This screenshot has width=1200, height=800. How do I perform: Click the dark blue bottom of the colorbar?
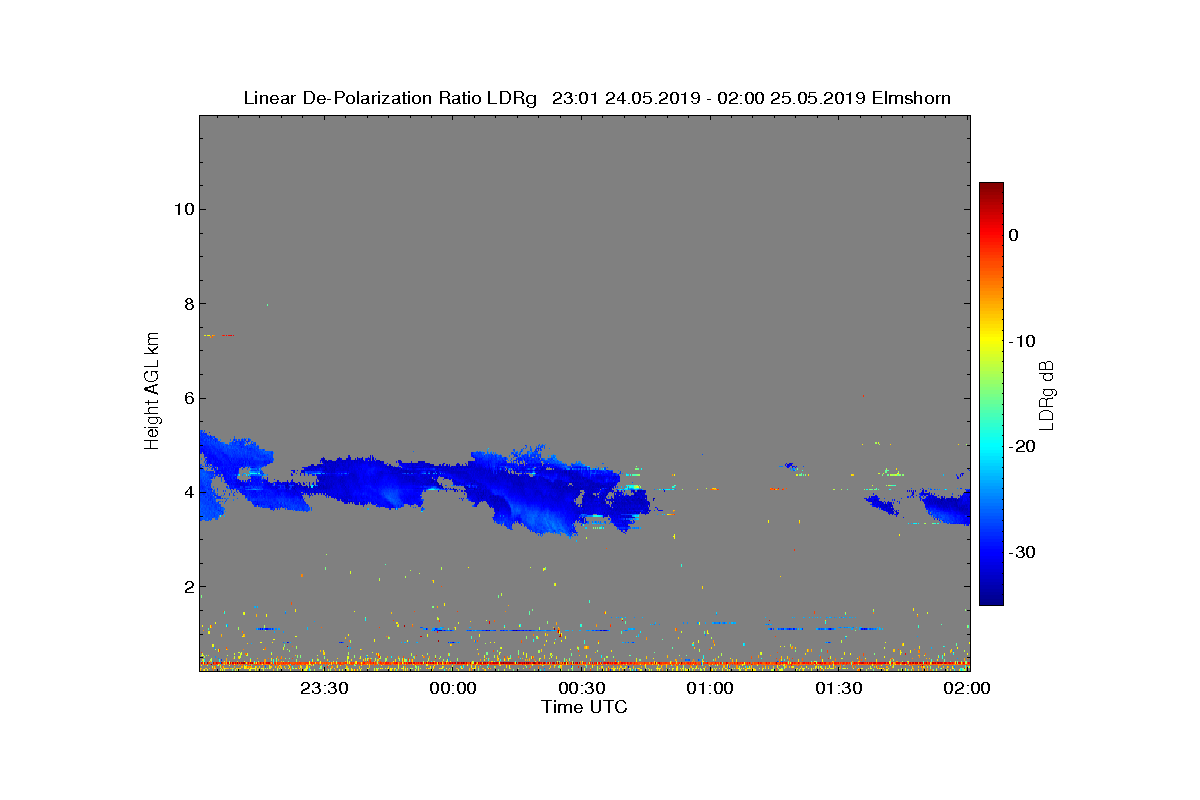click(991, 596)
